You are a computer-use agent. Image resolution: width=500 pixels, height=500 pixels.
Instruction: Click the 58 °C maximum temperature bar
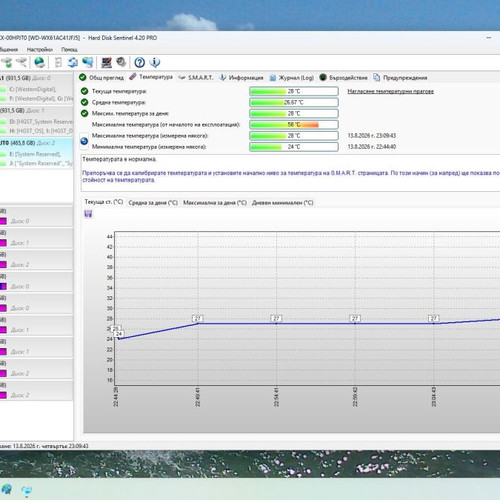tap(294, 125)
